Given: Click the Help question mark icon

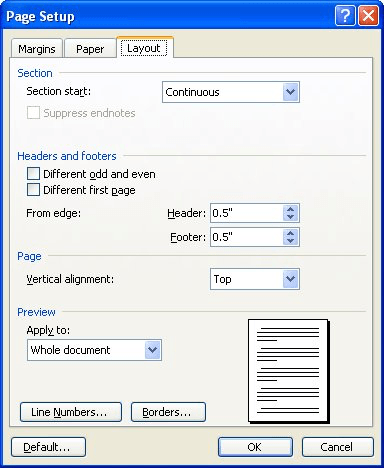Looking at the screenshot, I should 345,16.
